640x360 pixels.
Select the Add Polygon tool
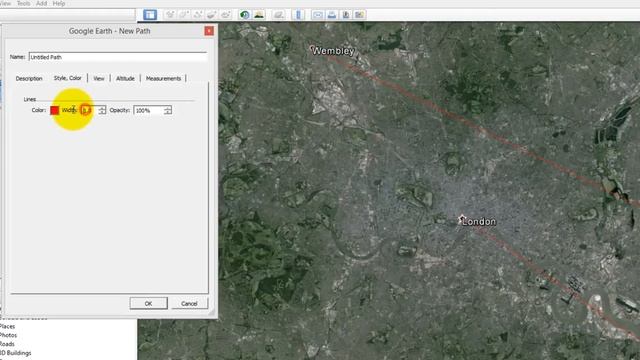point(184,15)
